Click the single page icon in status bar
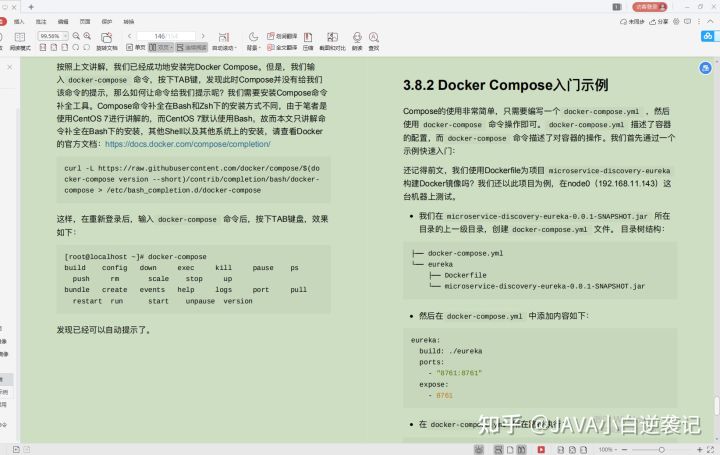The height and width of the screenshot is (455, 720). (510, 449)
